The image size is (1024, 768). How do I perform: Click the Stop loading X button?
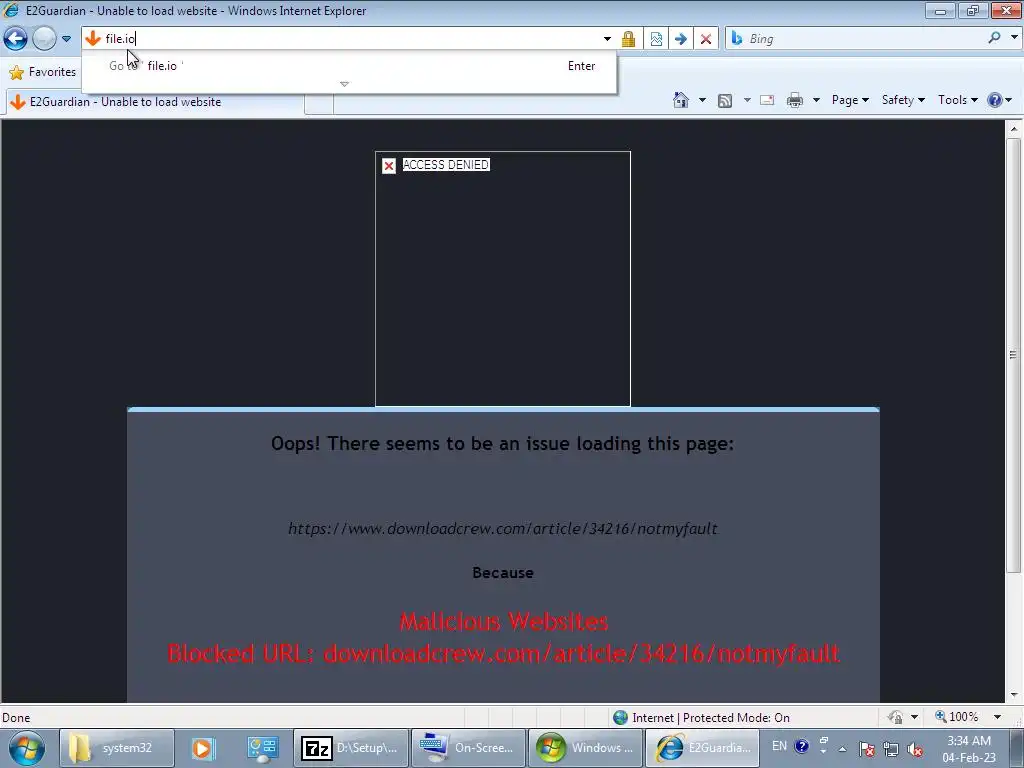(706, 39)
